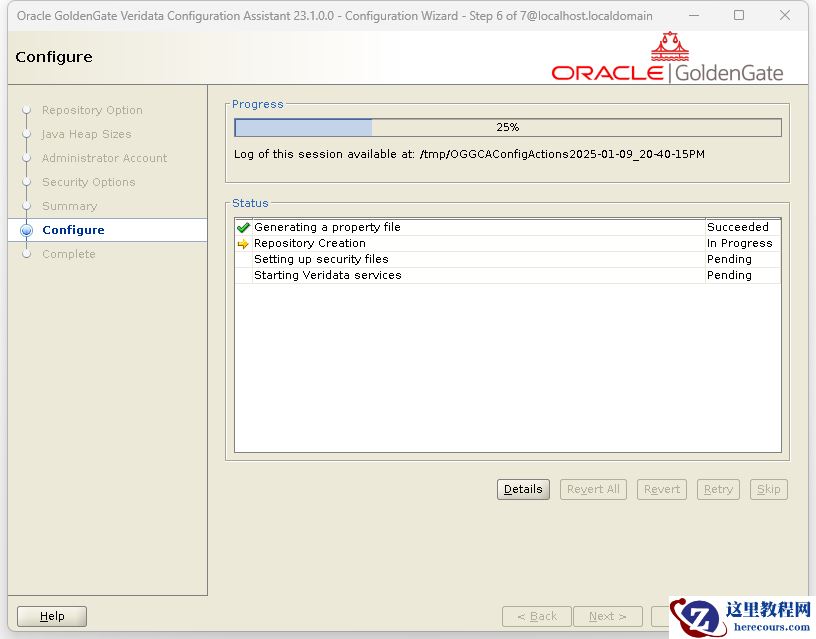
Task: Advance with the Next button
Action: tap(607, 616)
